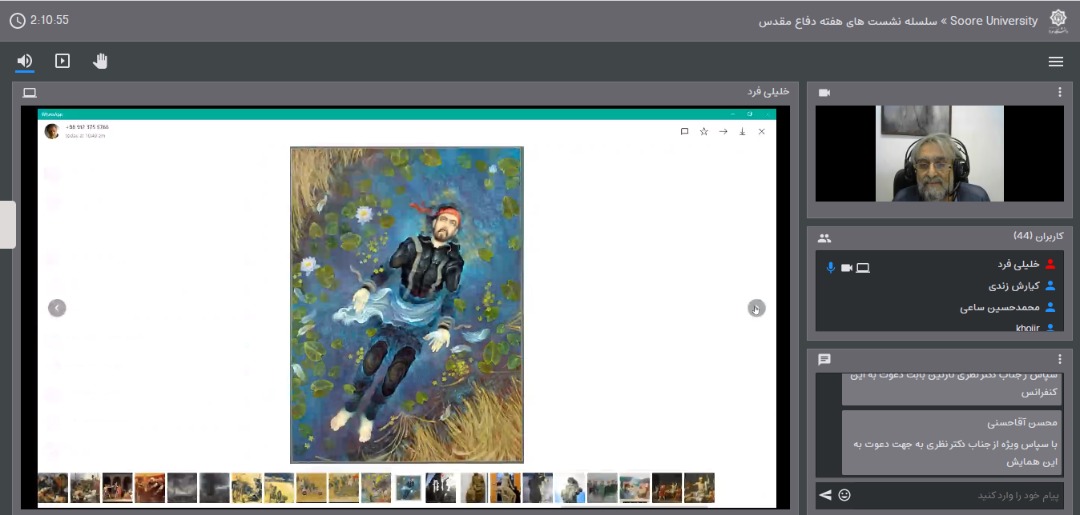Image resolution: width=1080 pixels, height=515 pixels.
Task: Click the clock timer icon
Action: click(17, 21)
